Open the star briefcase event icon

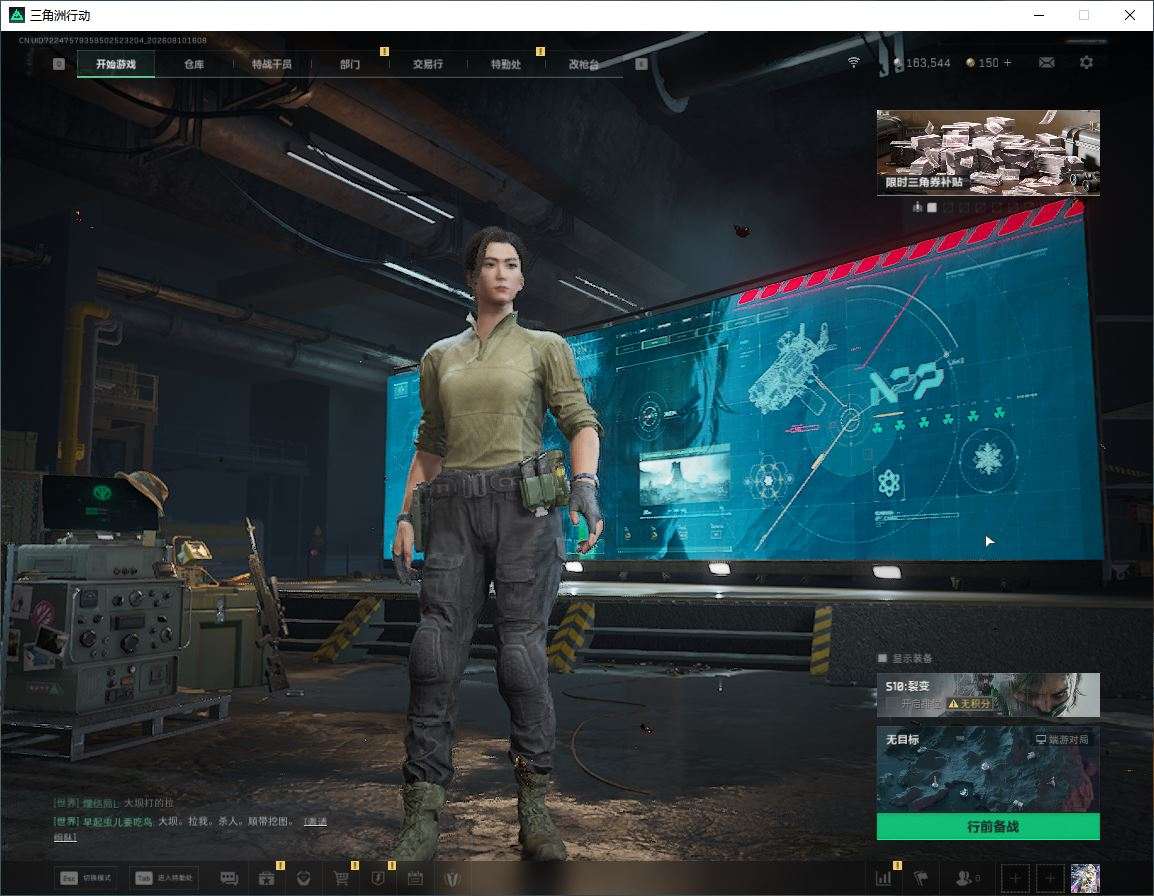pos(266,878)
